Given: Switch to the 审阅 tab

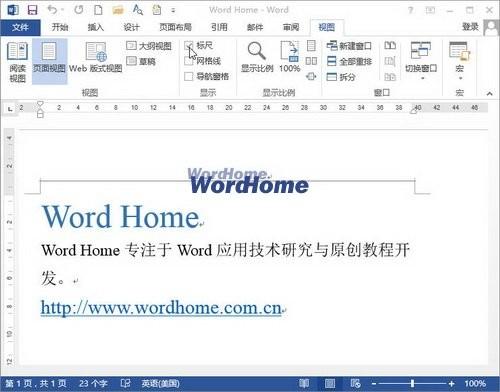Looking at the screenshot, I should (291, 27).
